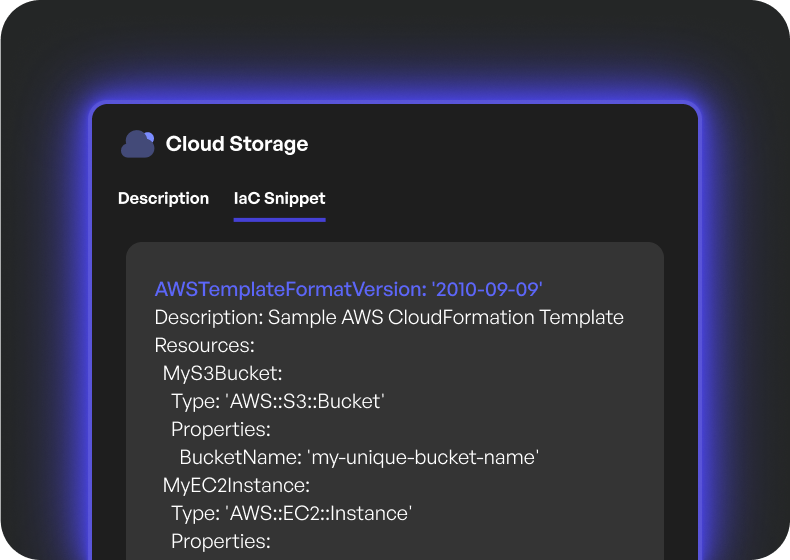Click the cloud icon beside Cloud Storage
This screenshot has height=560, width=790.
(x=138, y=144)
